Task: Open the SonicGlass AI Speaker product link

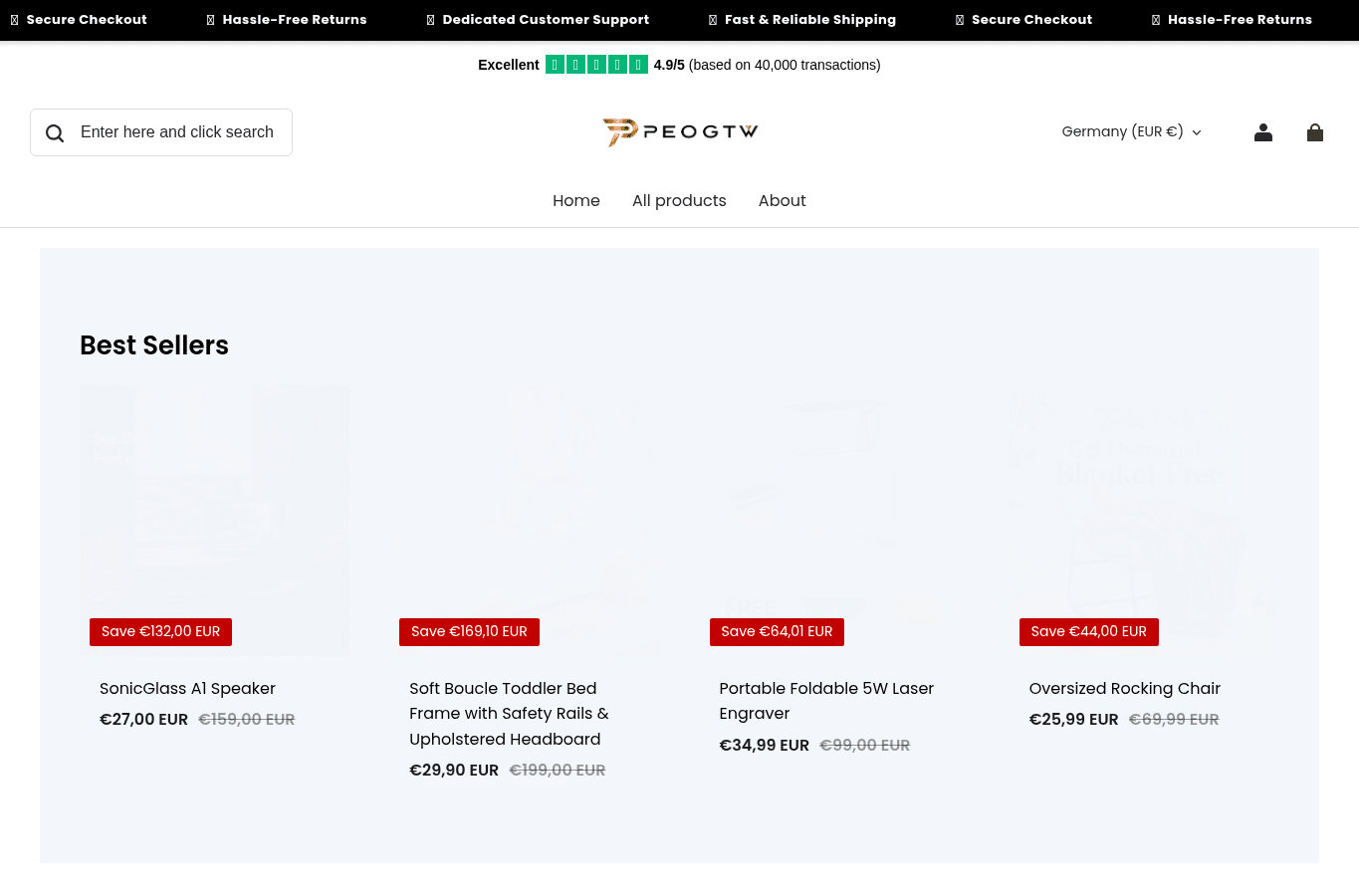Action: [187, 688]
